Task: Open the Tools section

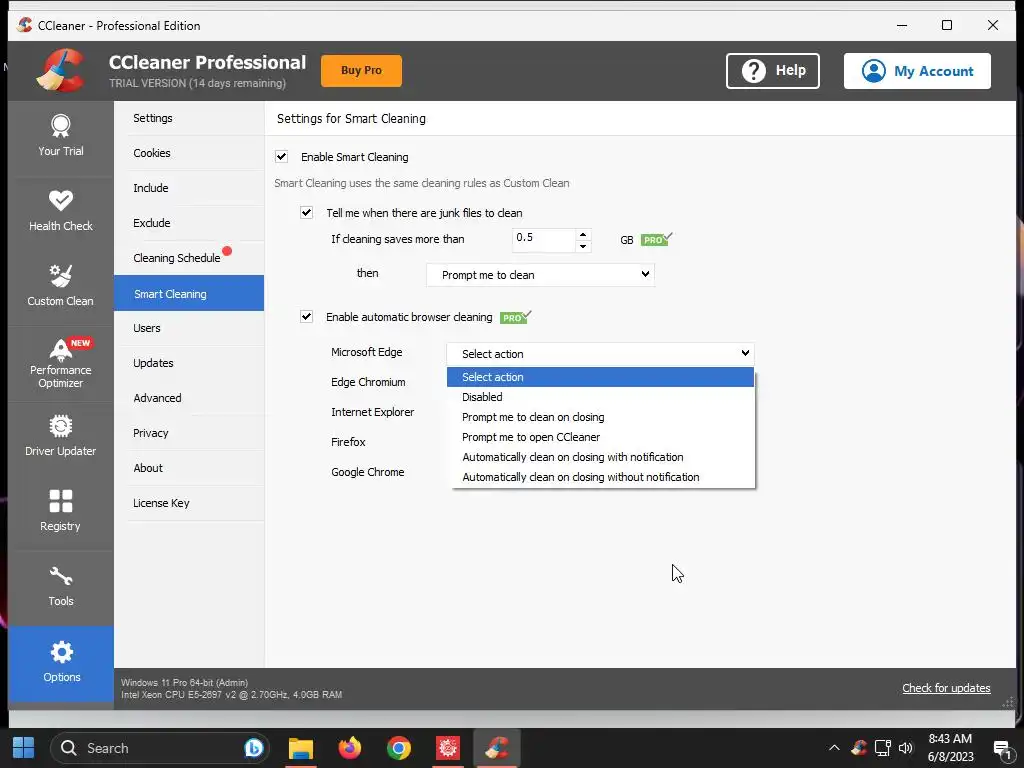Action: 61,586
